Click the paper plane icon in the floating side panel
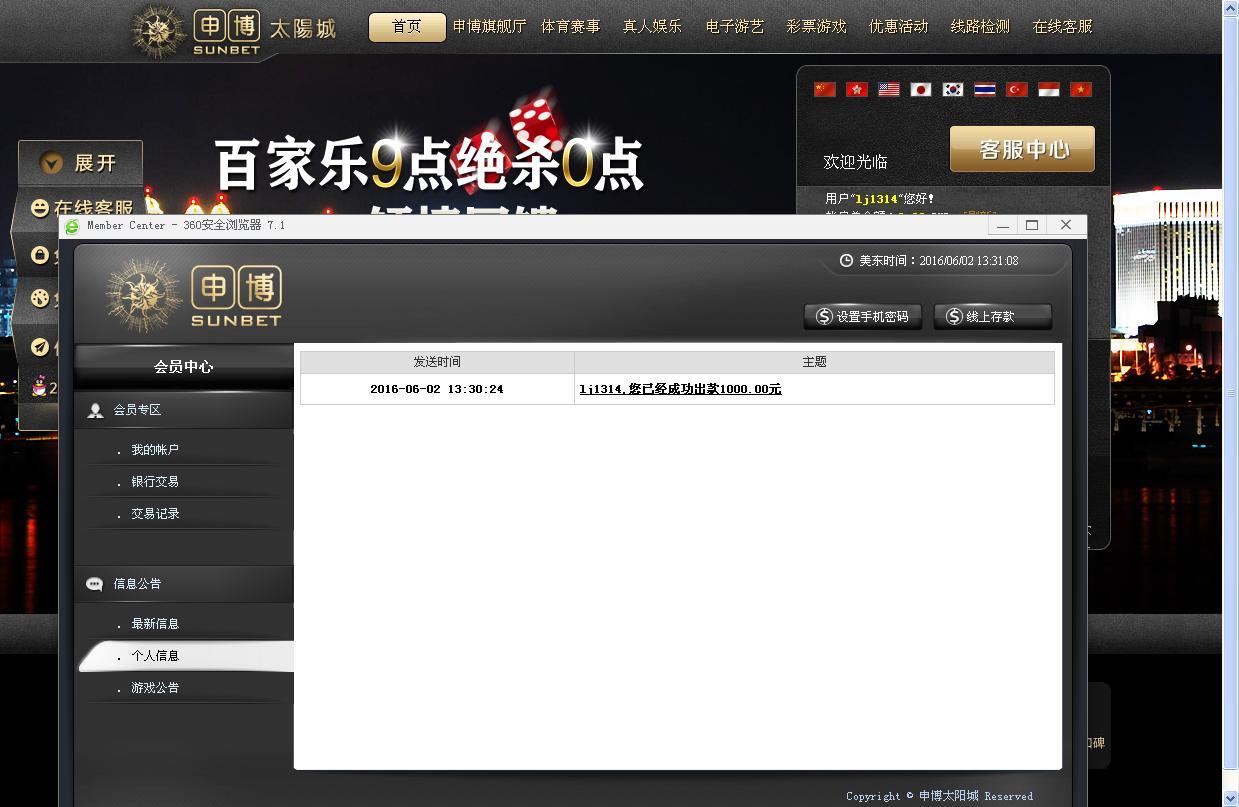The height and width of the screenshot is (807, 1239). pos(40,346)
